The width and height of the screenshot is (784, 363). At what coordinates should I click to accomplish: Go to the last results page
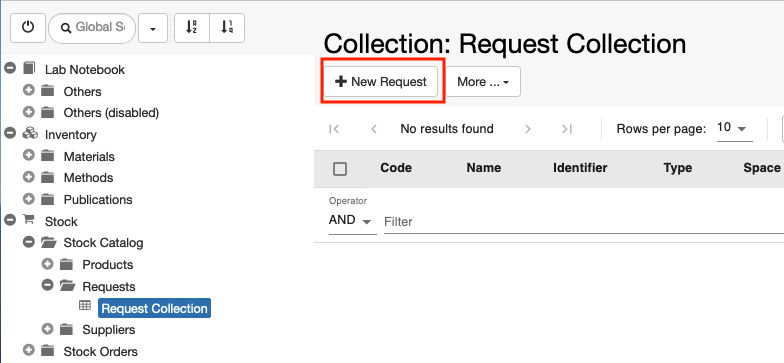(x=566, y=129)
